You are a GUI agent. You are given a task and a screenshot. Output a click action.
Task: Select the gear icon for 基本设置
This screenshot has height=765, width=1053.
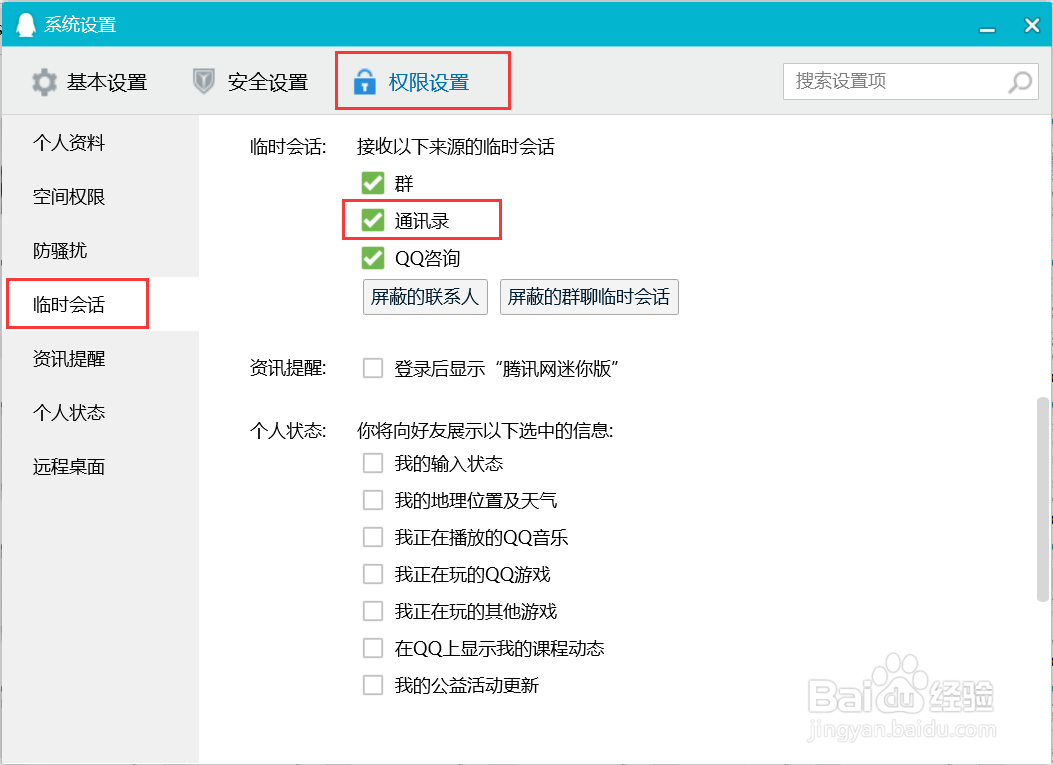[x=44, y=82]
